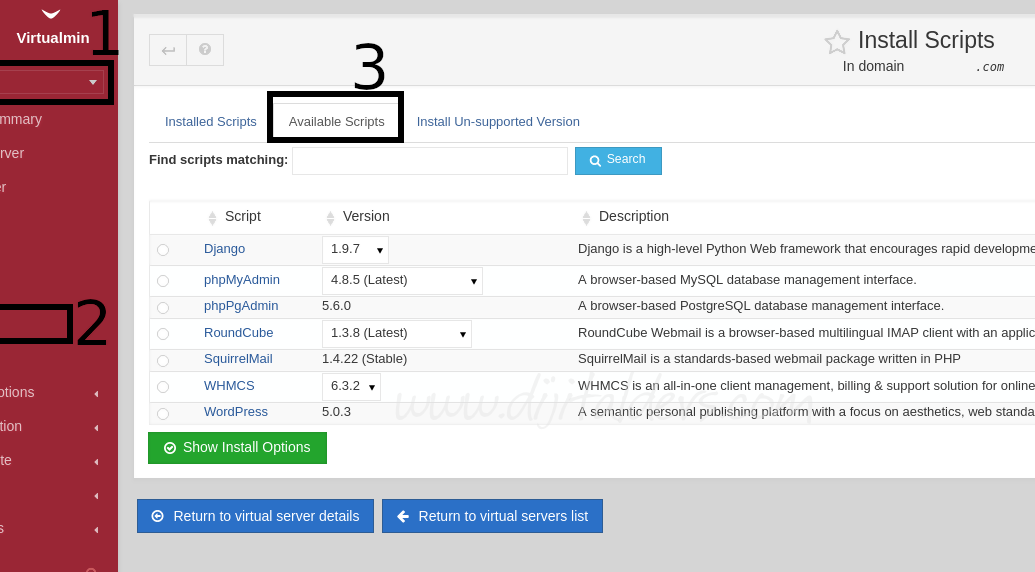Open Install Un-supported Version tab
The image size is (1035, 572).
(498, 122)
